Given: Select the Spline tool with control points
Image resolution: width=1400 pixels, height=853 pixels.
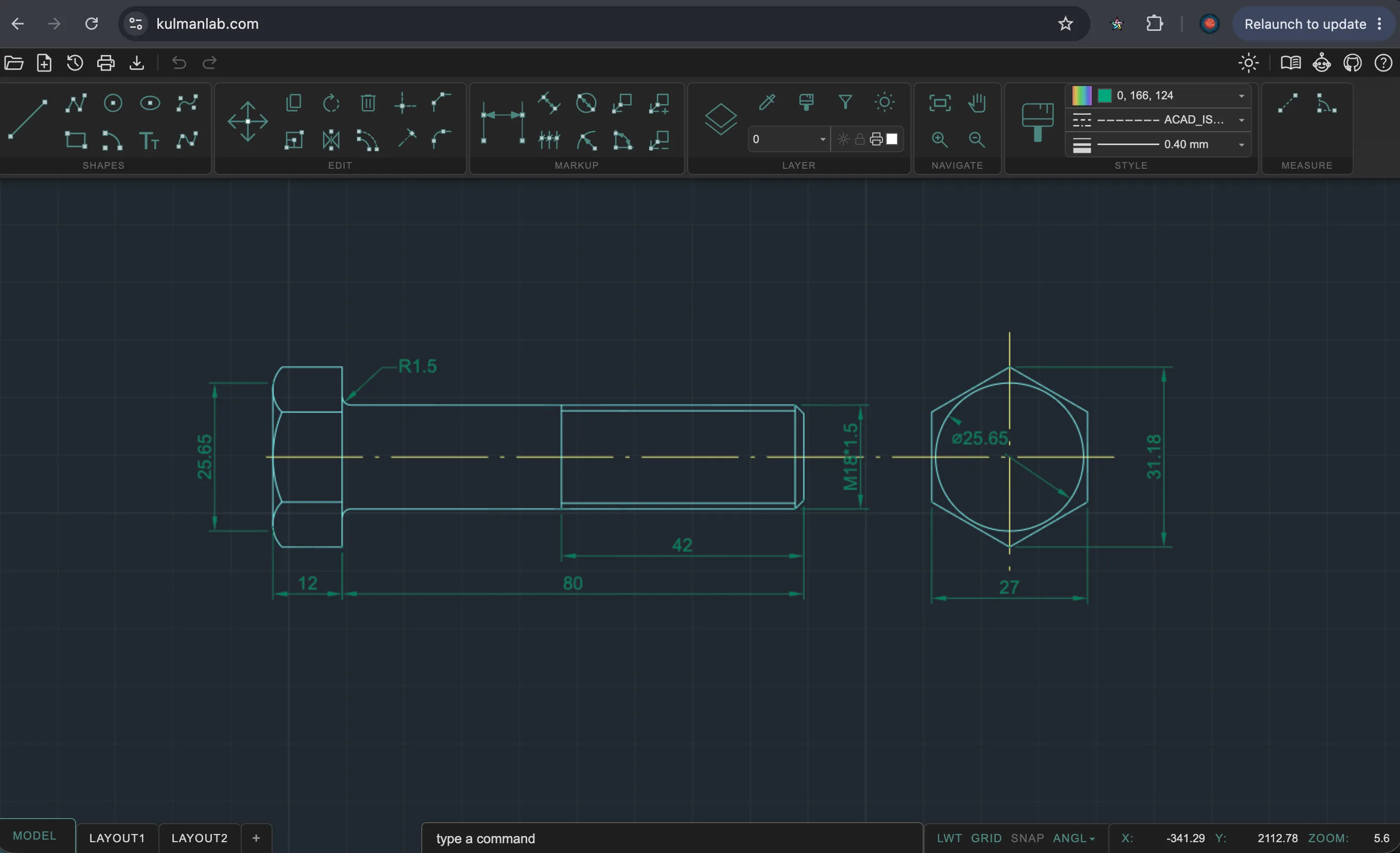Looking at the screenshot, I should tap(187, 103).
